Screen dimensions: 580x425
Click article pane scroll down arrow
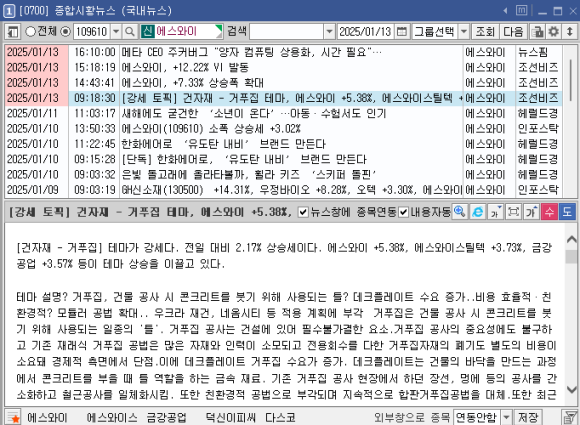pos(571,389)
